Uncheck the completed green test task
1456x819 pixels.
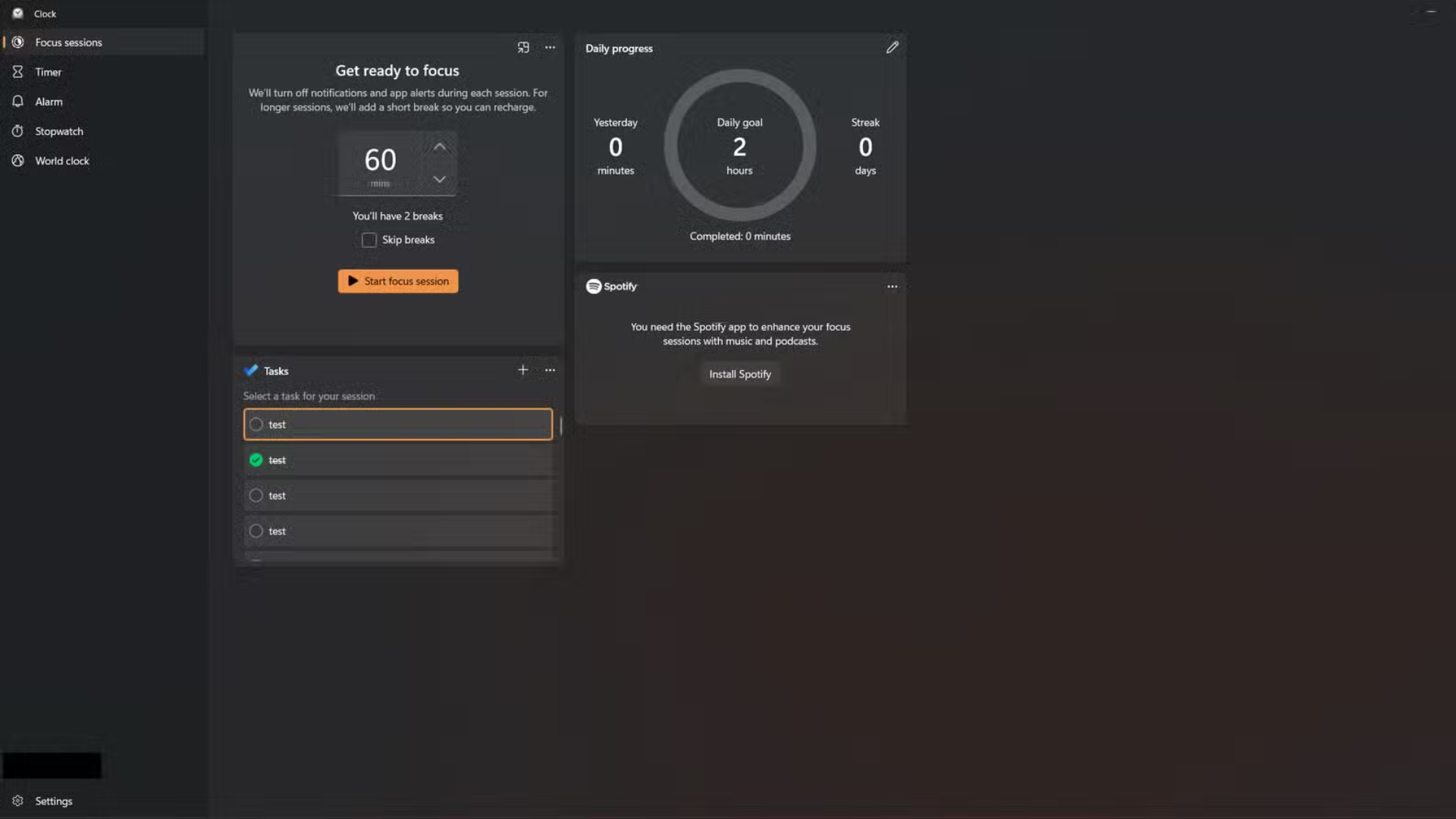pyautogui.click(x=256, y=460)
